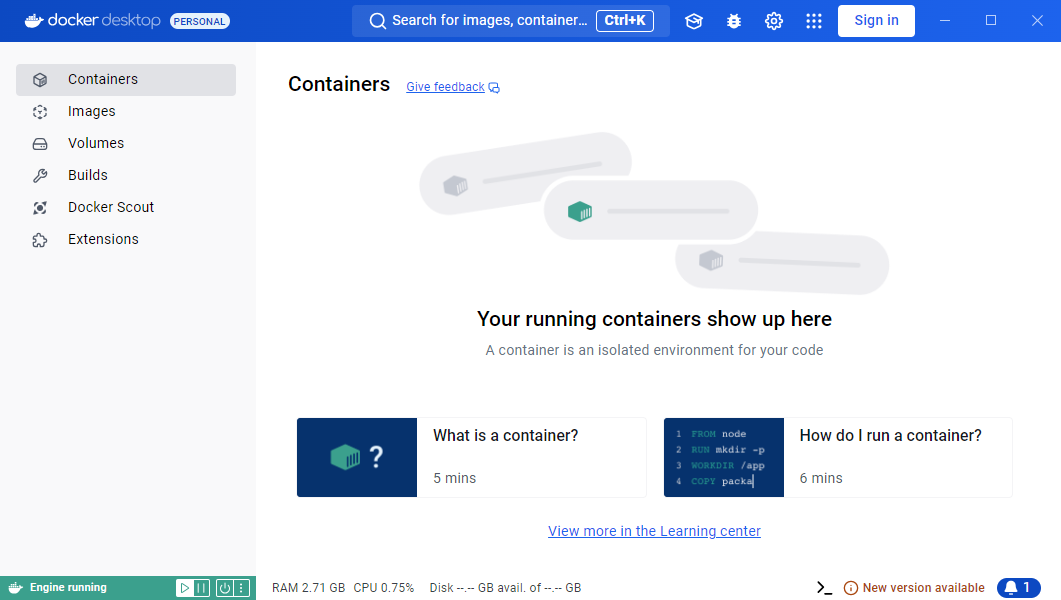Click the notifications bell badge
Image resolution: width=1061 pixels, height=600 pixels.
[1018, 588]
